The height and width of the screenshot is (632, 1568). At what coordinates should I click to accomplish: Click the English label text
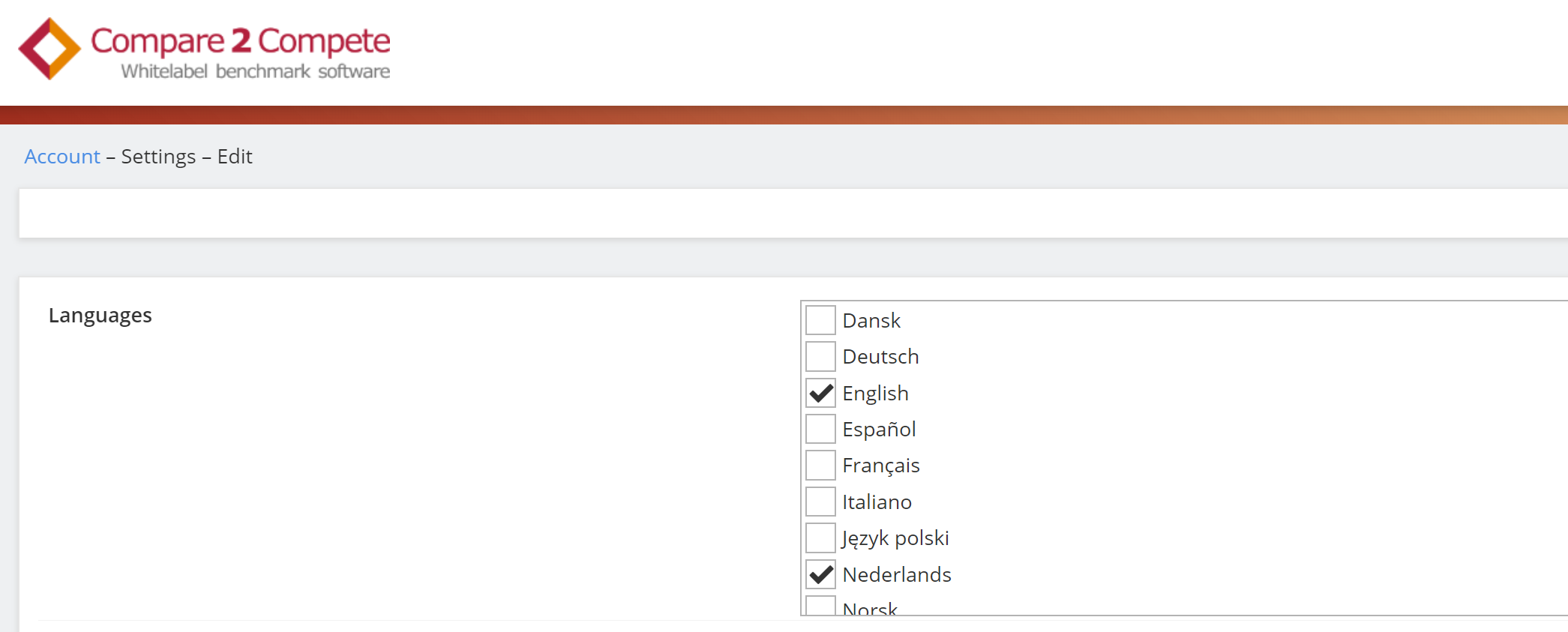coord(875,394)
